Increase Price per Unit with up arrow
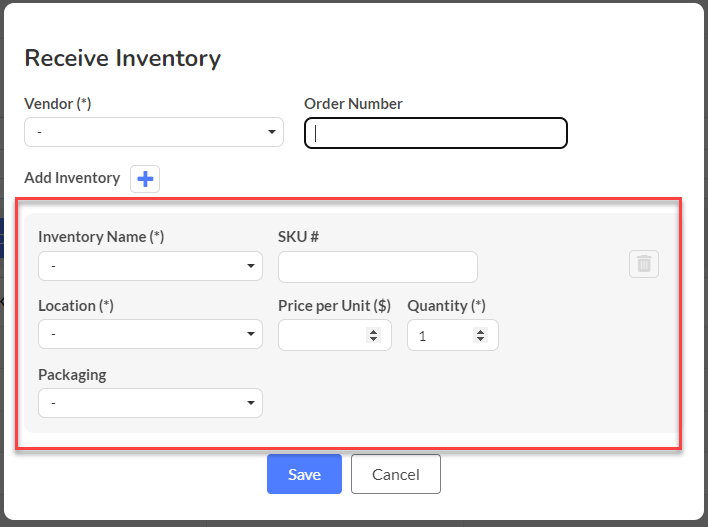The width and height of the screenshot is (708, 527). 373,332
